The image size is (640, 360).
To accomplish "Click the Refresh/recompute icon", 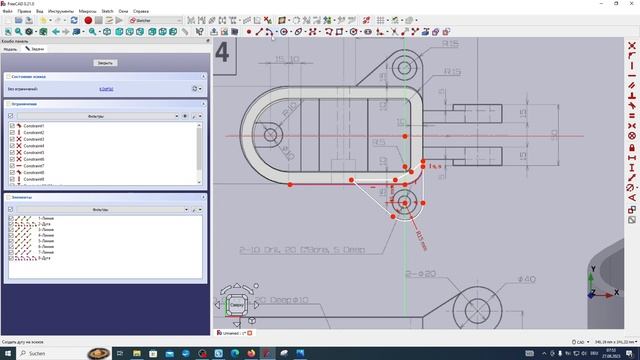I will [74, 20].
